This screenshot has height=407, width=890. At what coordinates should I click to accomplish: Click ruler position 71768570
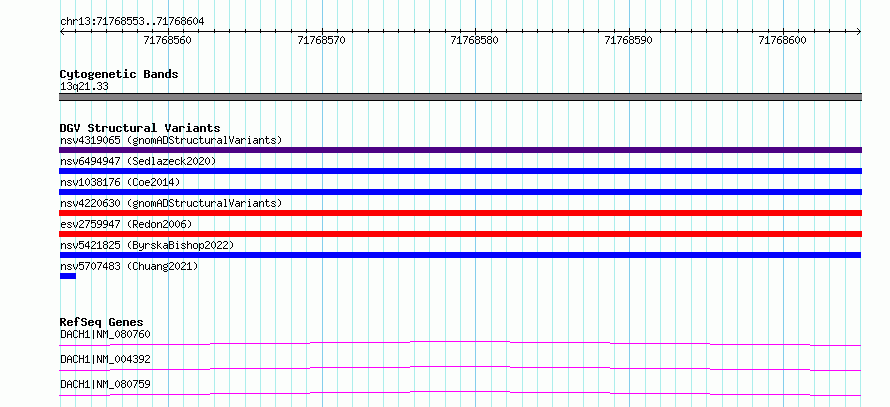pos(321,40)
